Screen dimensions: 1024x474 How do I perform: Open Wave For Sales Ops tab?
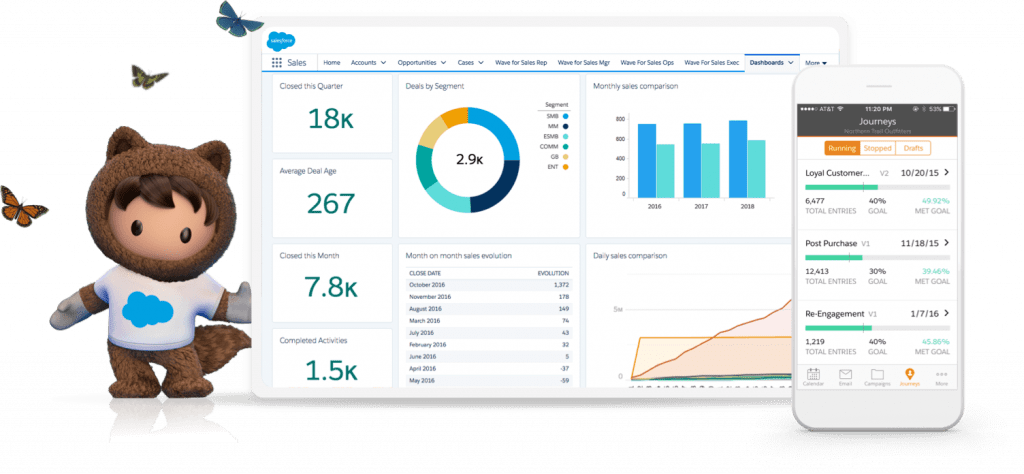point(647,63)
